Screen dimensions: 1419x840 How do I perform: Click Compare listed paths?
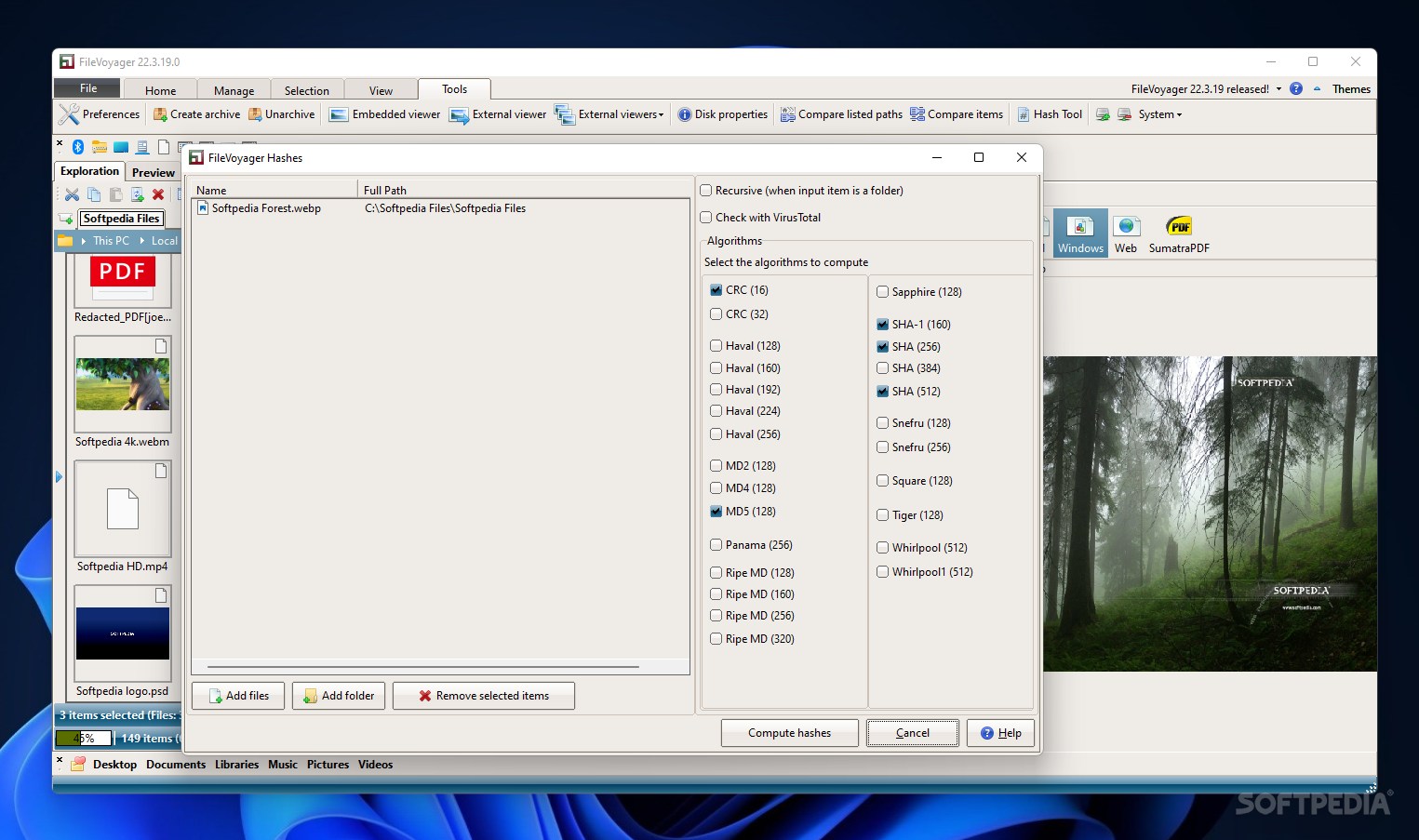point(841,114)
